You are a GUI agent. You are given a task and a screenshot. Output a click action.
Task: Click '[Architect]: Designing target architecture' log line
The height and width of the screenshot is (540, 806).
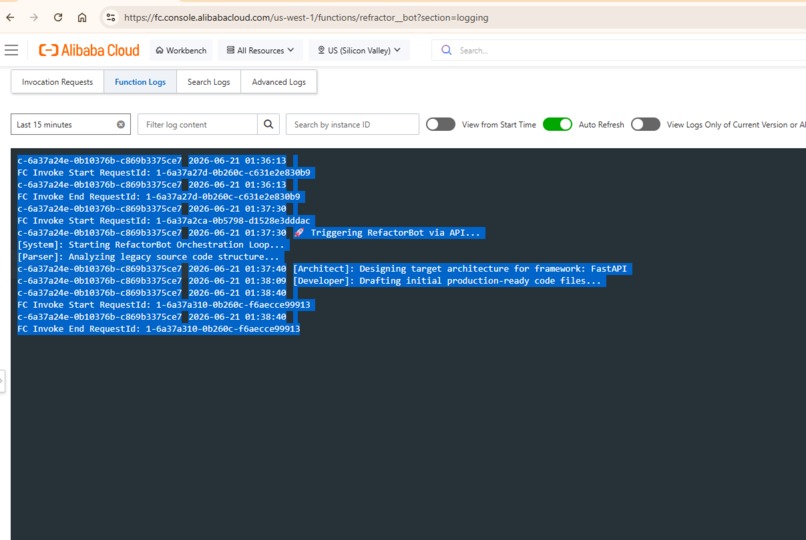click(x=460, y=269)
